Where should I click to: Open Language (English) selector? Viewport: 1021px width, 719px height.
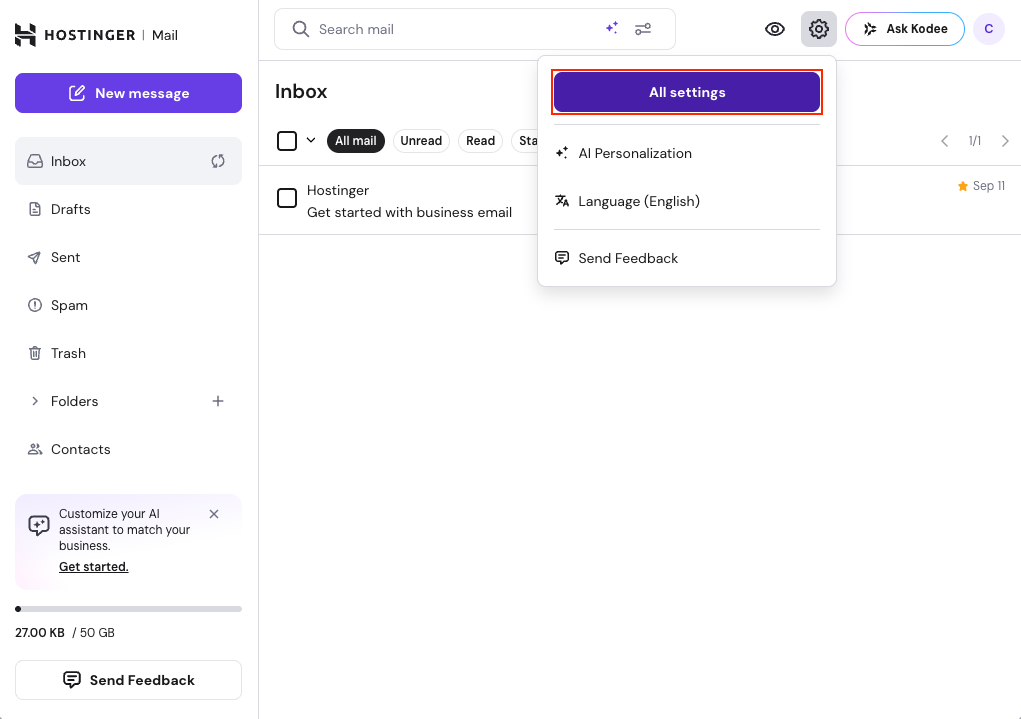638,201
